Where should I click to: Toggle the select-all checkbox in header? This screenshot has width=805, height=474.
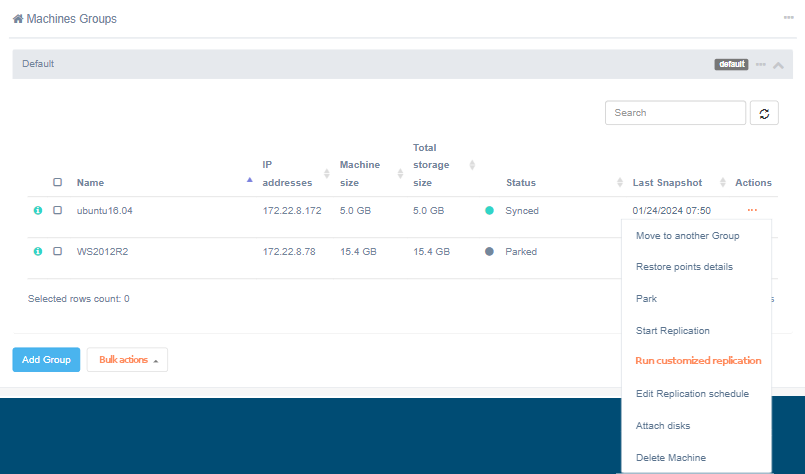[x=57, y=183]
